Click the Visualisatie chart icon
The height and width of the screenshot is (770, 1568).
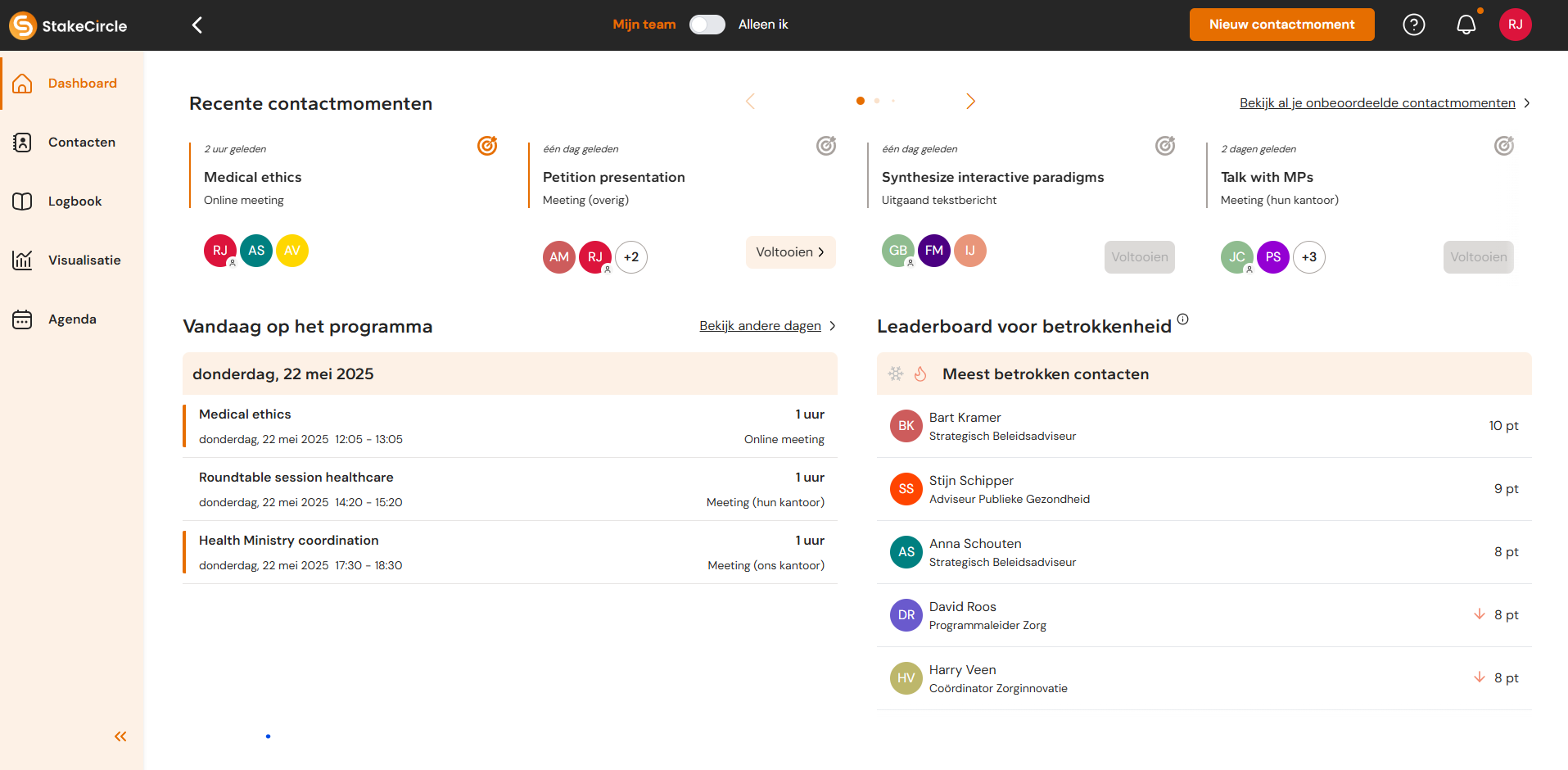click(x=22, y=260)
